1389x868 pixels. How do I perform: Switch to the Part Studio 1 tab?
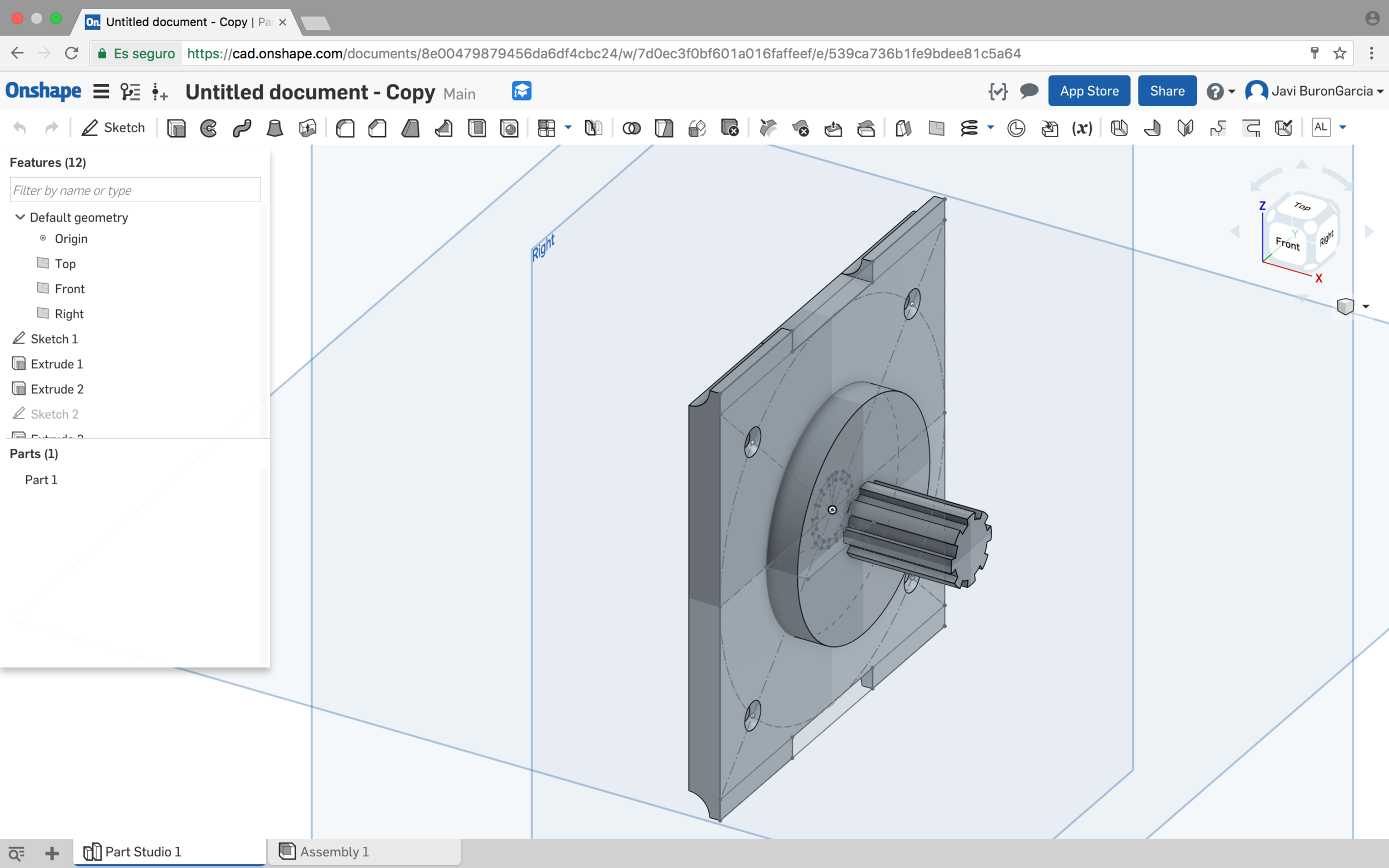tap(169, 851)
